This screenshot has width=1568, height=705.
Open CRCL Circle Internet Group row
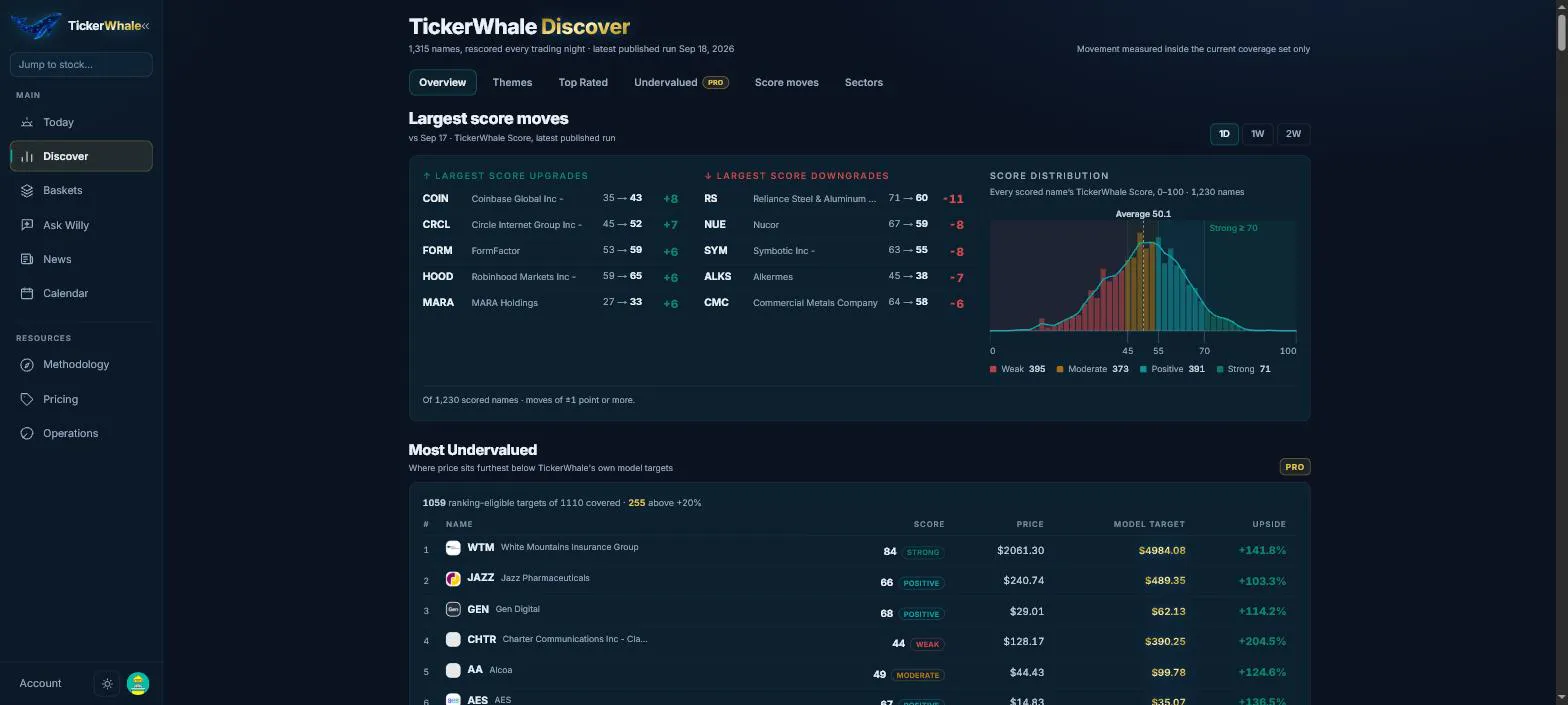coord(550,224)
